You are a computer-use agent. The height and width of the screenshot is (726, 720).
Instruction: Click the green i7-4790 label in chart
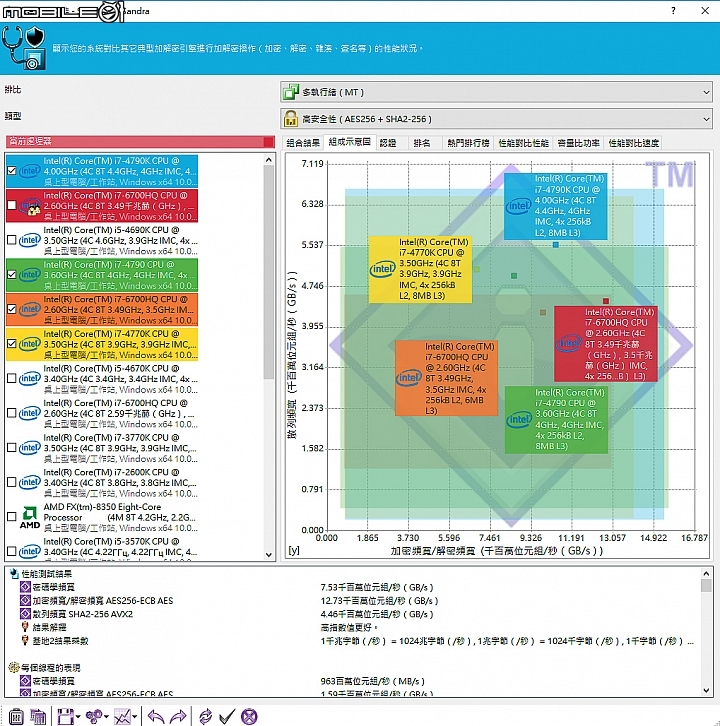pyautogui.click(x=556, y=419)
